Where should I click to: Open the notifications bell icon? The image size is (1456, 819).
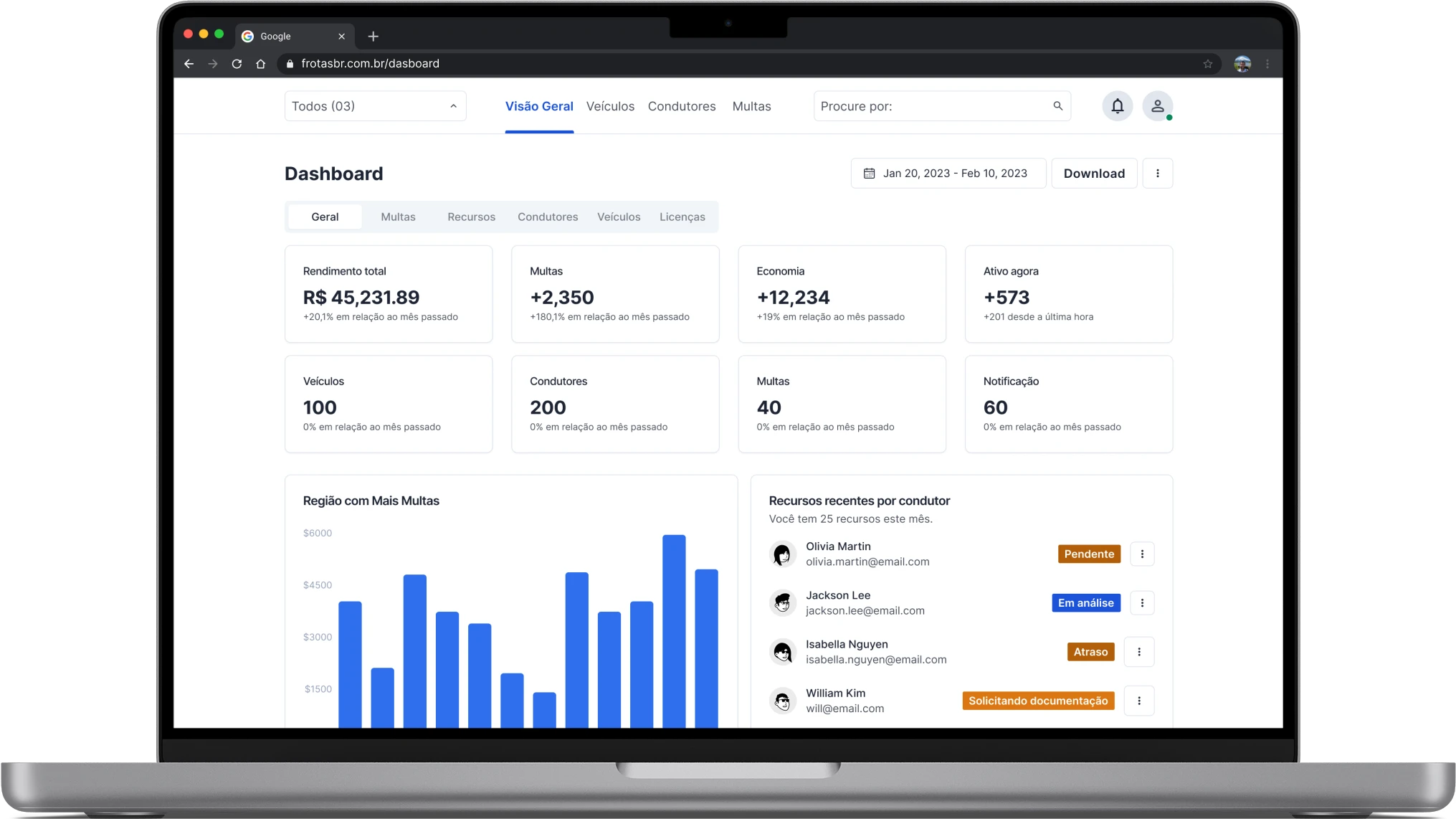pos(1117,106)
